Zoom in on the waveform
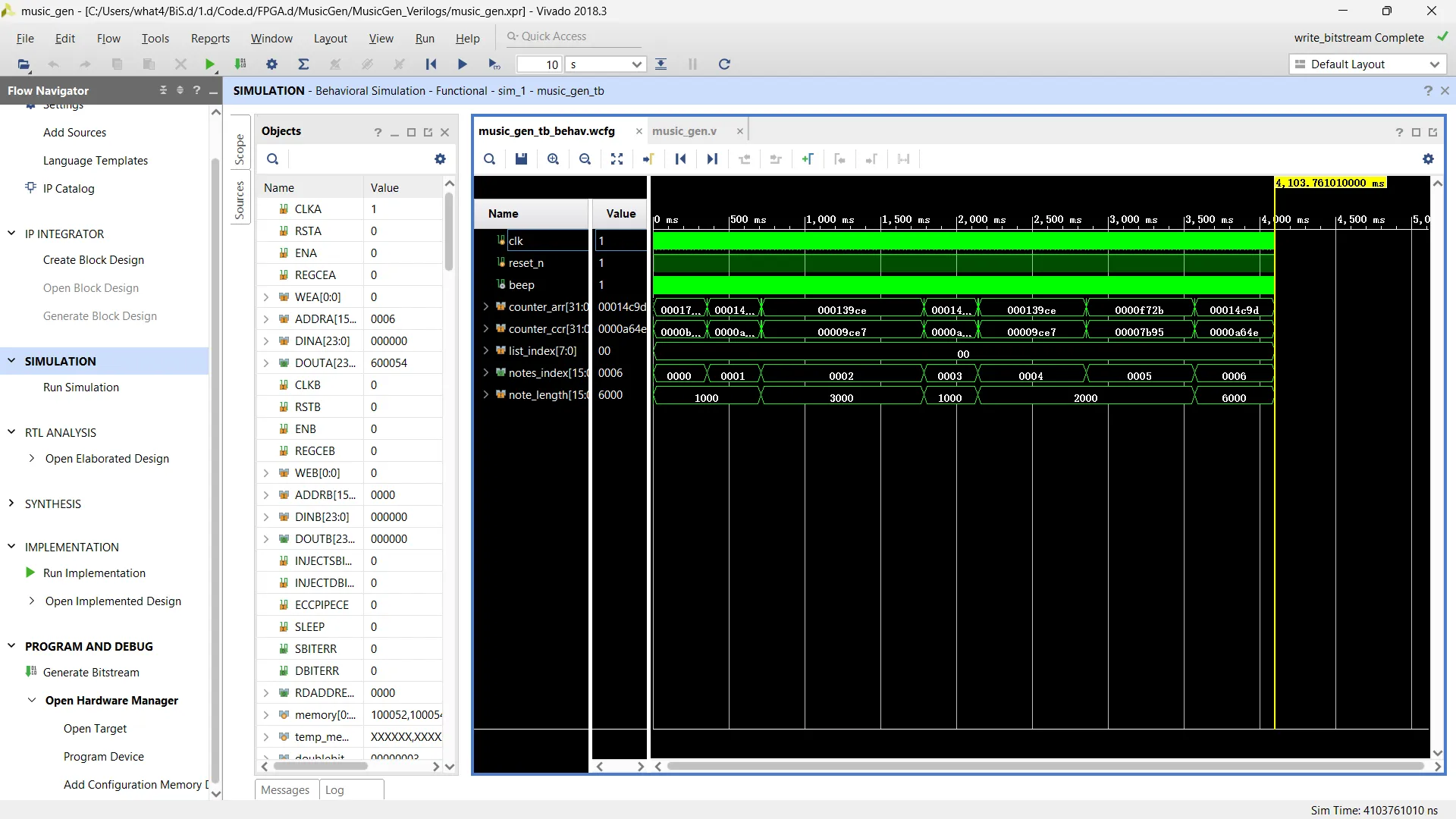Viewport: 1456px width, 819px height. pos(554,159)
